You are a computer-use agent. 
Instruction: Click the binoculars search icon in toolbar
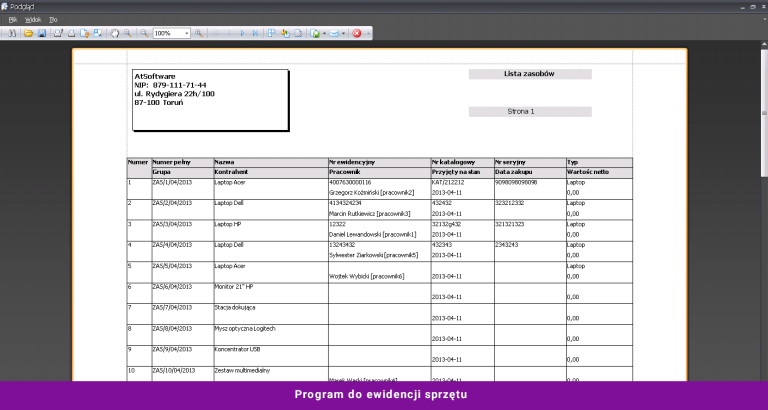[13, 33]
